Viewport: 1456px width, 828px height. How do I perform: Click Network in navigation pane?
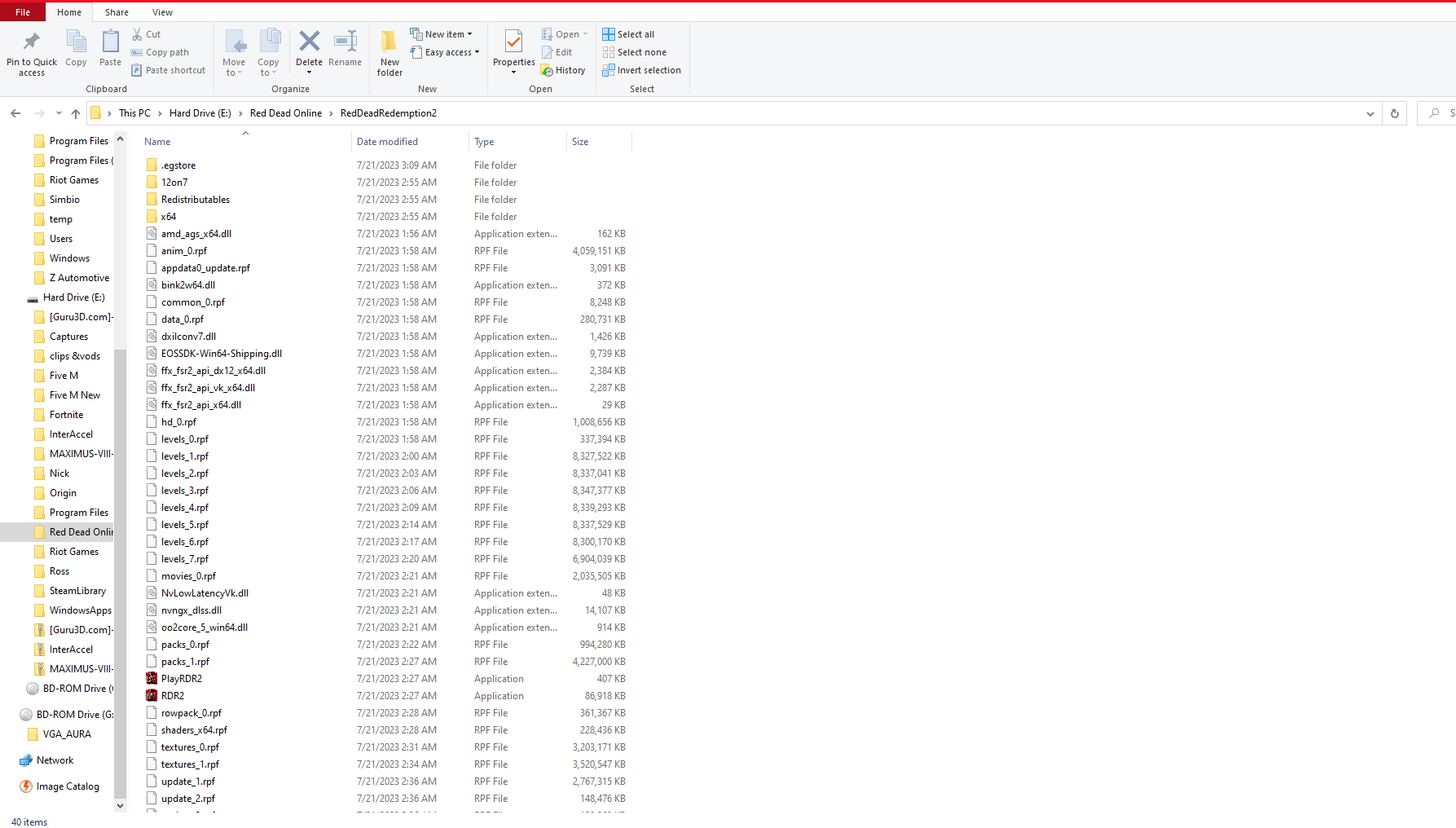[x=55, y=760]
